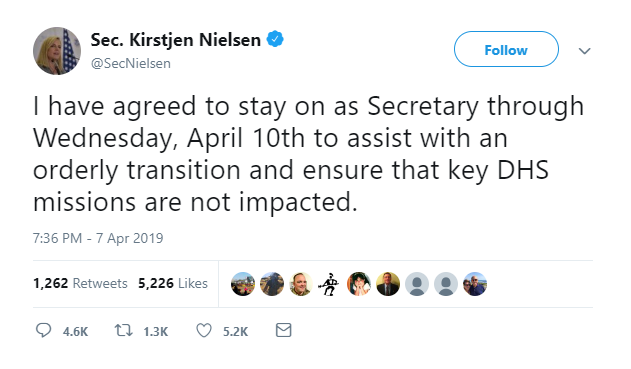
Task: Open the last avatar showing a couple
Action: point(474,284)
